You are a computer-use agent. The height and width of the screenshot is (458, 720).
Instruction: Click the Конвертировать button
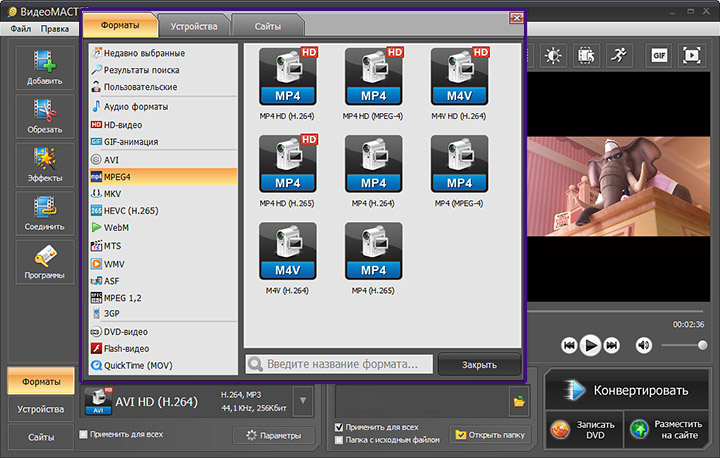point(627,390)
